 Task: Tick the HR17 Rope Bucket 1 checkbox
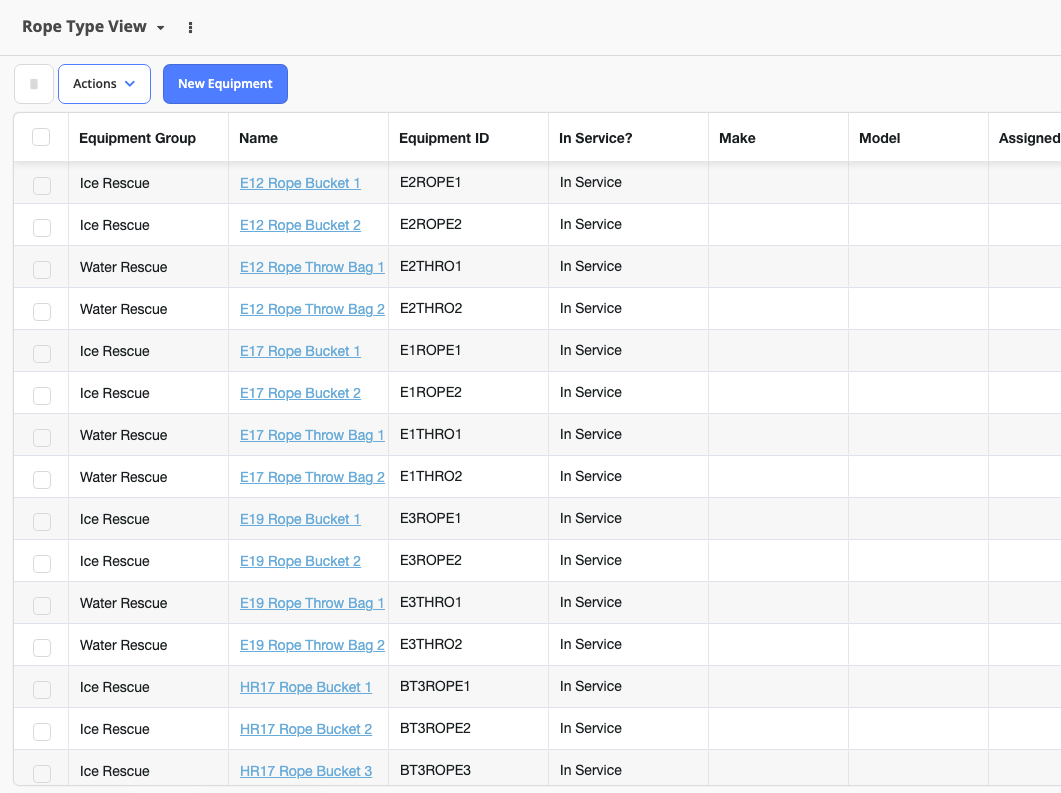pyautogui.click(x=42, y=689)
